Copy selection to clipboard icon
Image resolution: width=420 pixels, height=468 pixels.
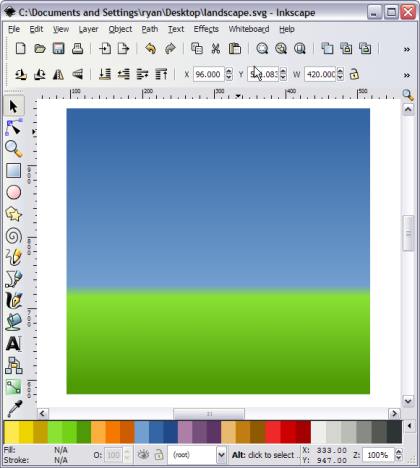click(197, 49)
